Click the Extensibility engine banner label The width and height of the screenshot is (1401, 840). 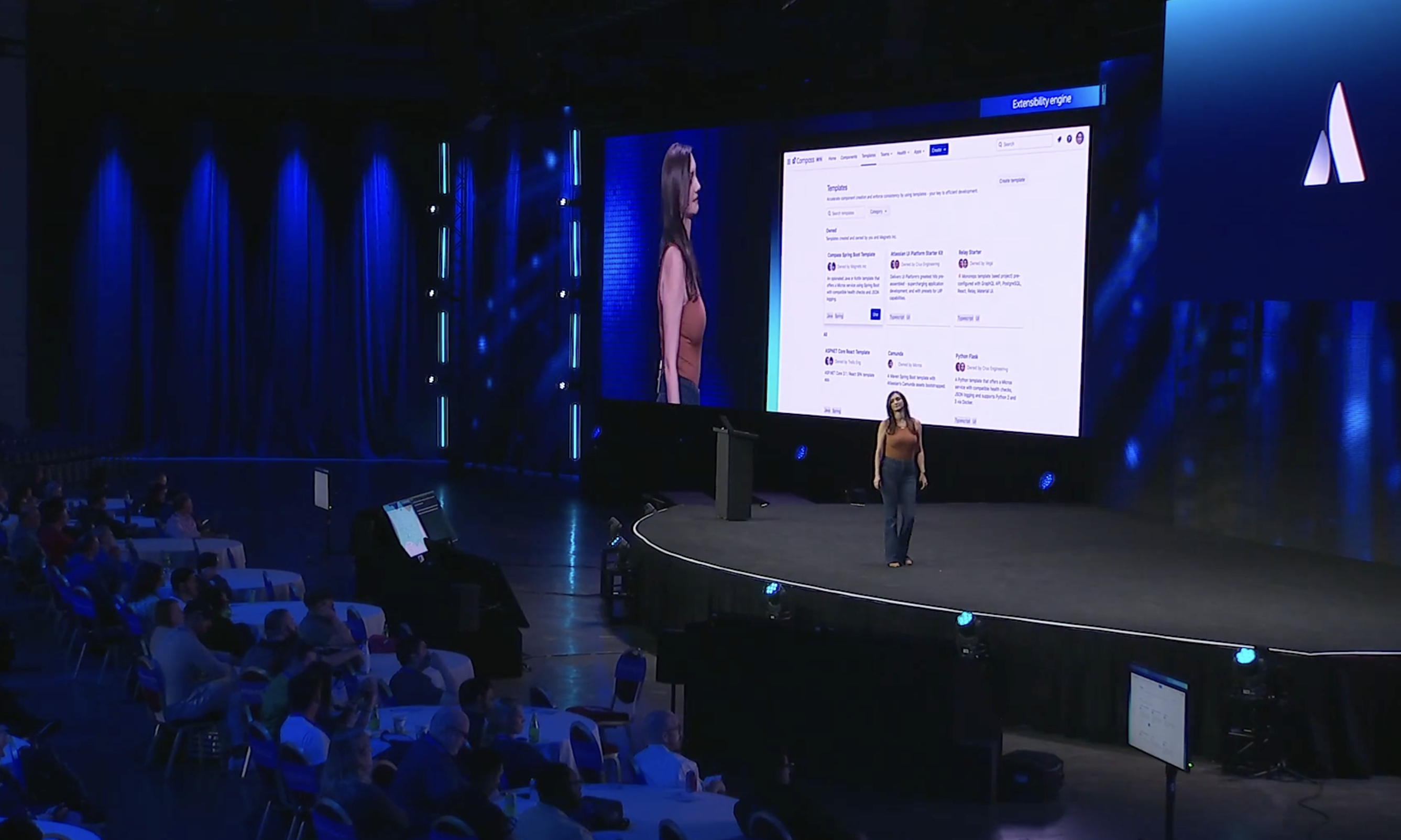tap(1042, 102)
